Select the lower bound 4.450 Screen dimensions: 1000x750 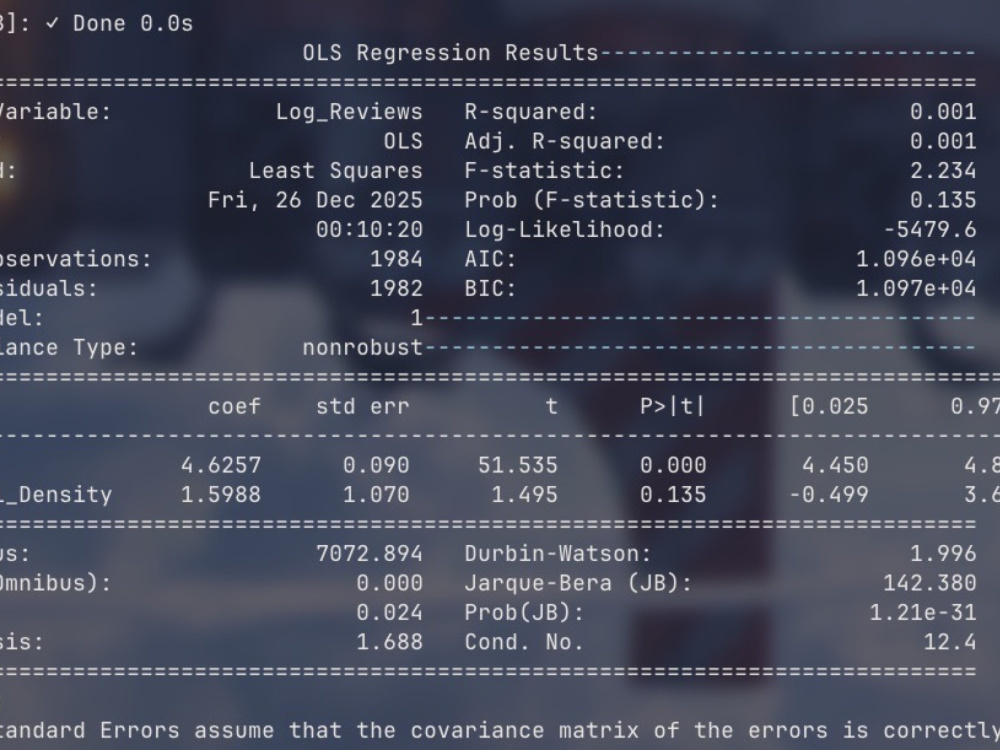[835, 465]
